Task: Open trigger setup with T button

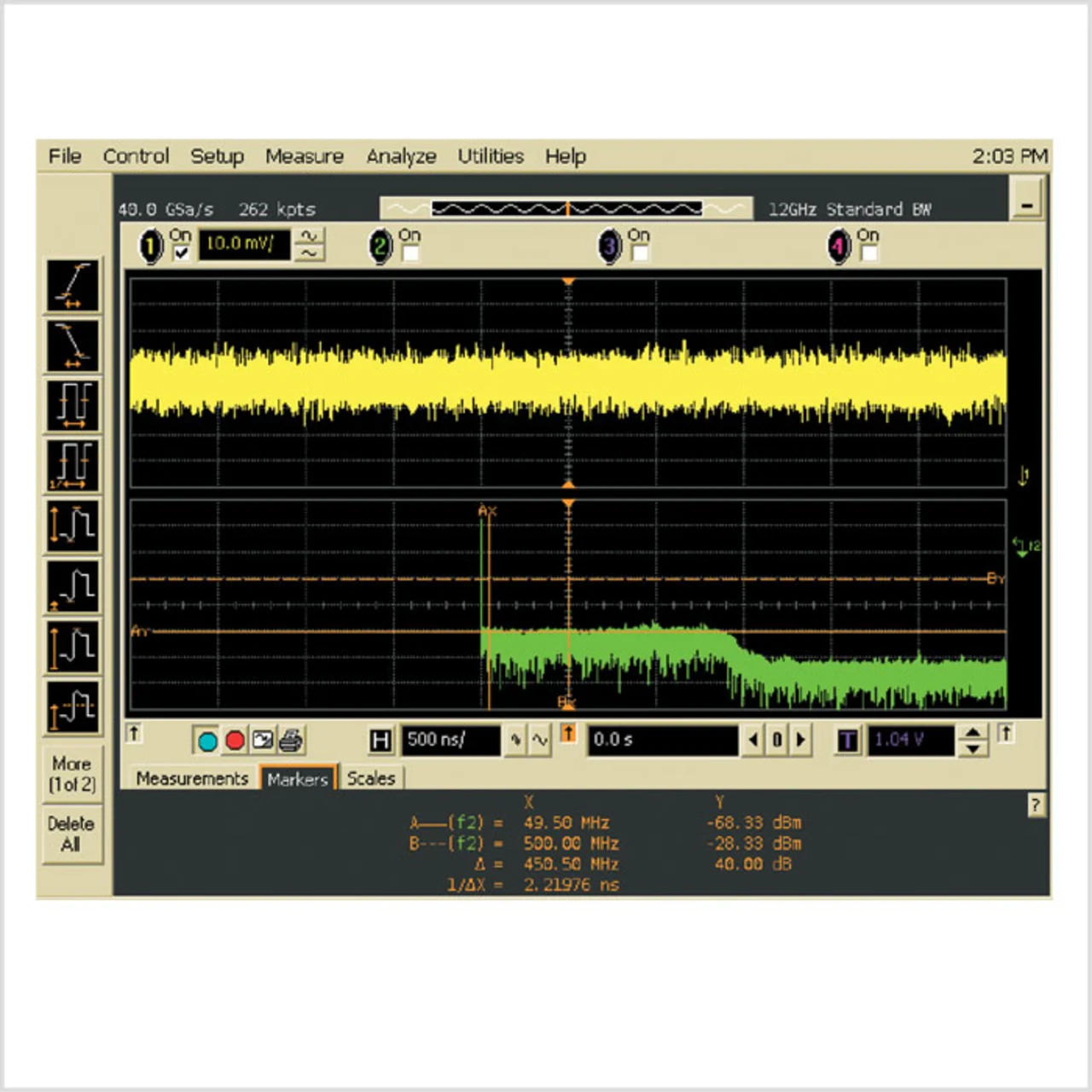Action: click(847, 741)
